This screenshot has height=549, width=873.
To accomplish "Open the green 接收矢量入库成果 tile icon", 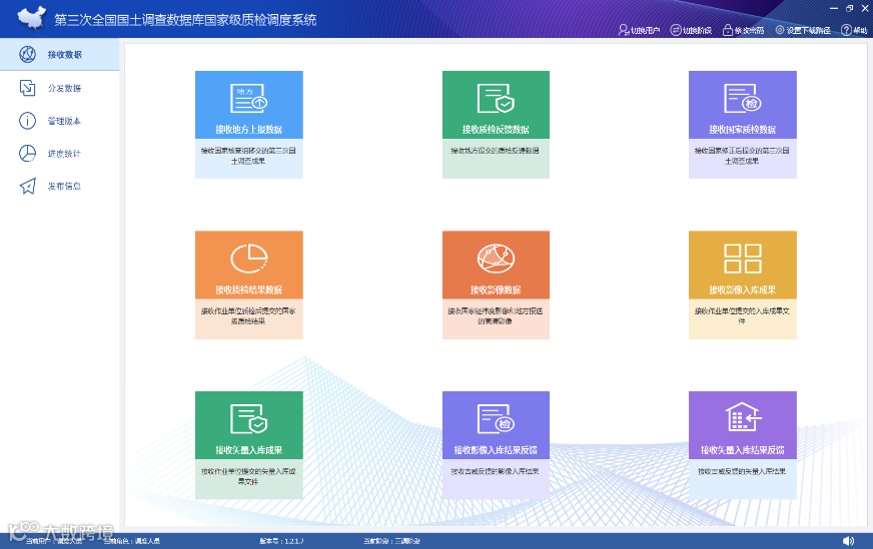I will 249,419.
